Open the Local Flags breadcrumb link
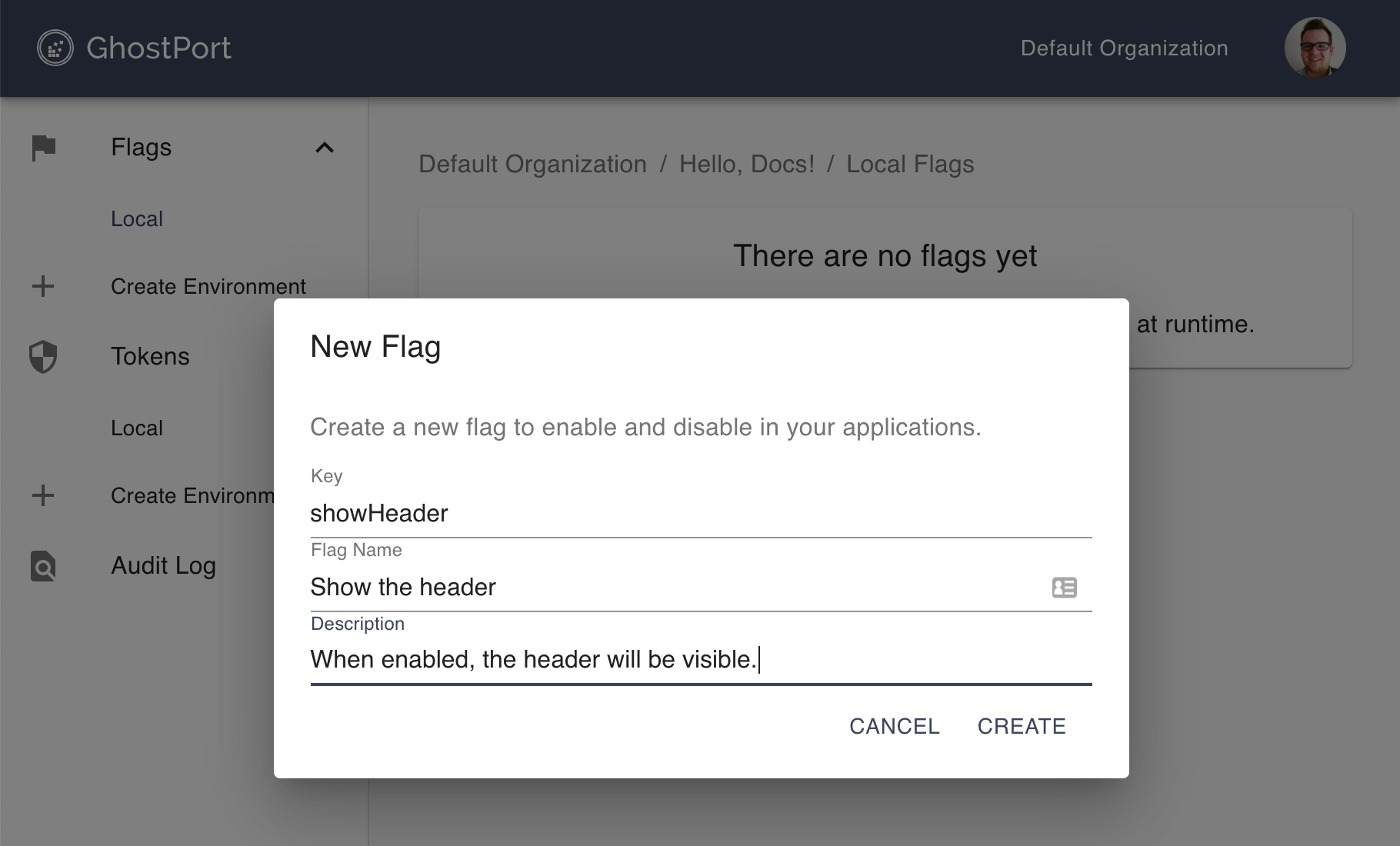The image size is (1400, 846). 909,164
